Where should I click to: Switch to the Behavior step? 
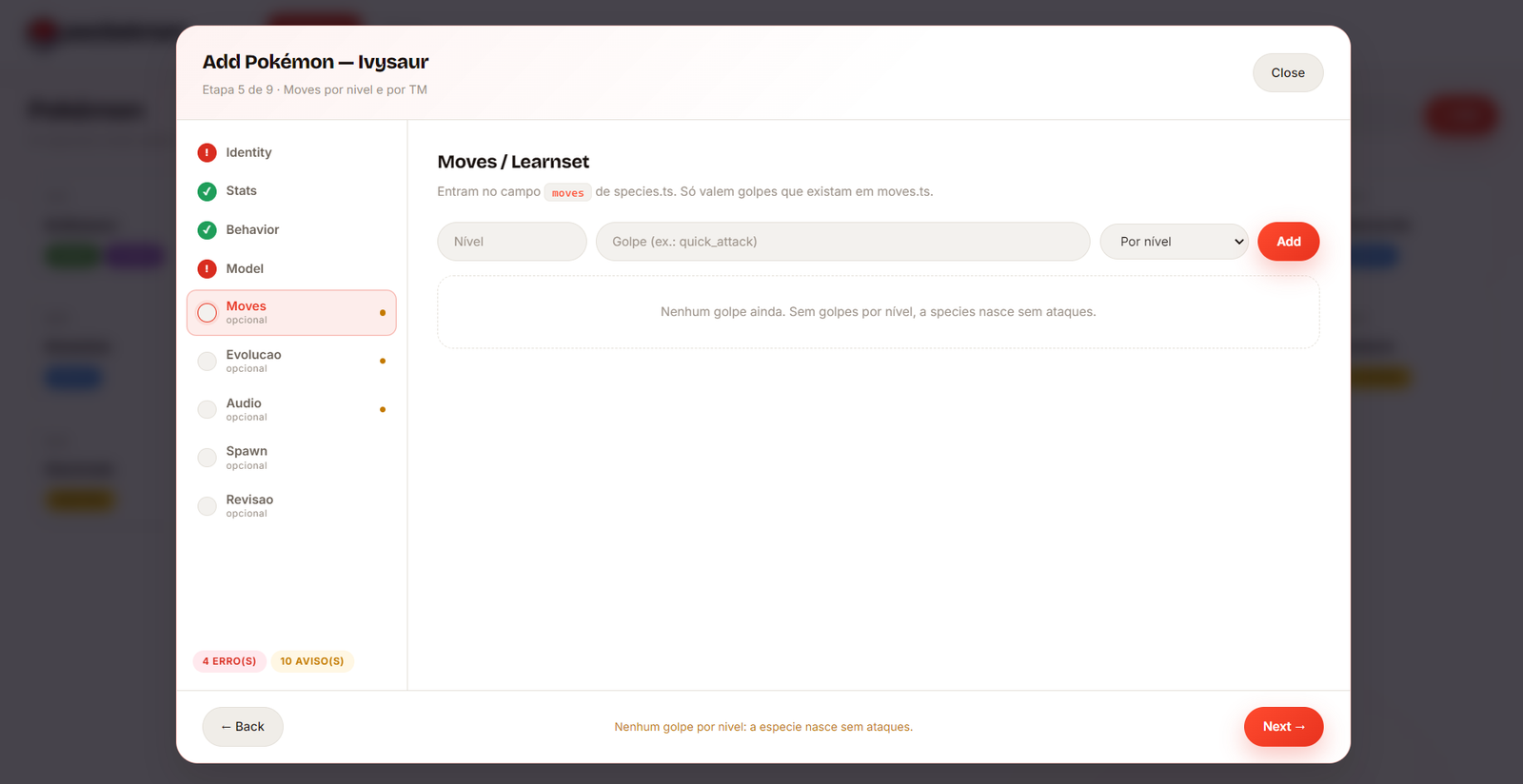click(291, 230)
